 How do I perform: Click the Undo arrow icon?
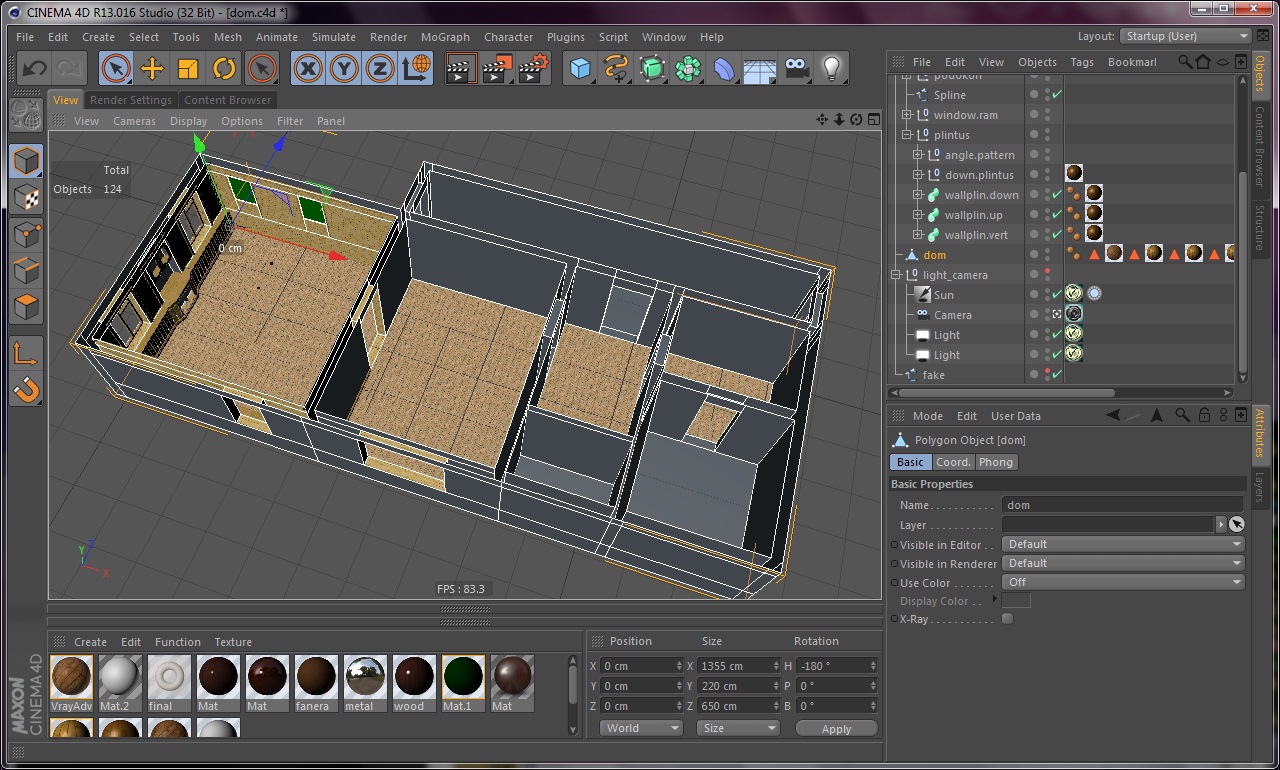click(x=34, y=69)
